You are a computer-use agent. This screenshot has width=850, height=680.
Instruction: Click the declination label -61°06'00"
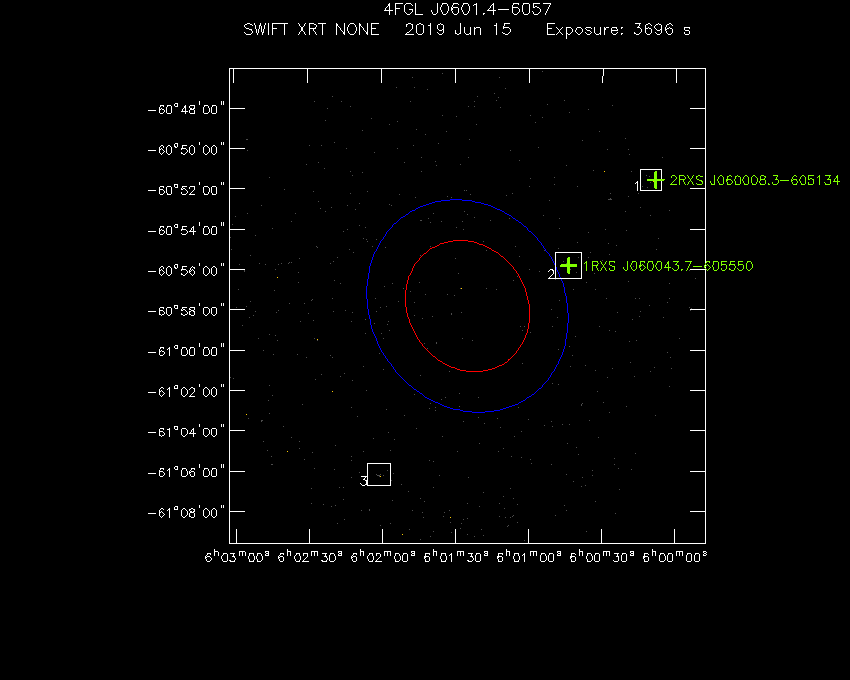186,472
